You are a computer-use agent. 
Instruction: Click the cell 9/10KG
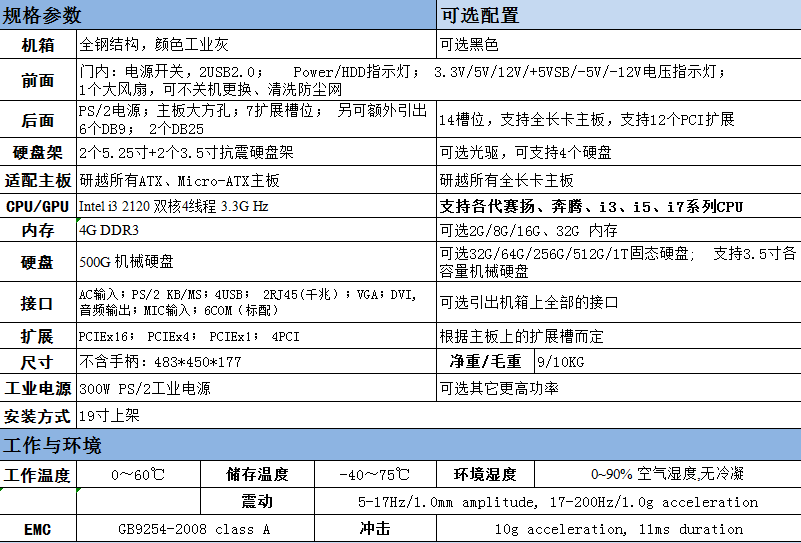coord(668,362)
